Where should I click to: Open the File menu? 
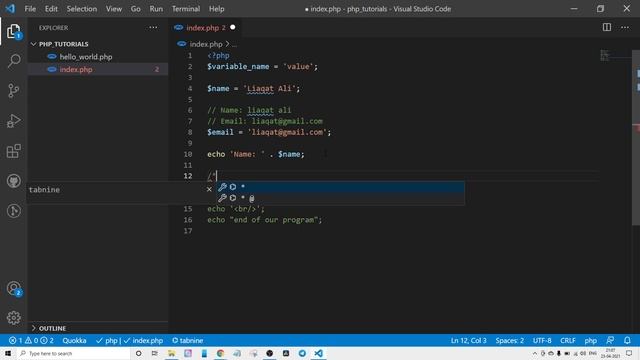[x=30, y=9]
